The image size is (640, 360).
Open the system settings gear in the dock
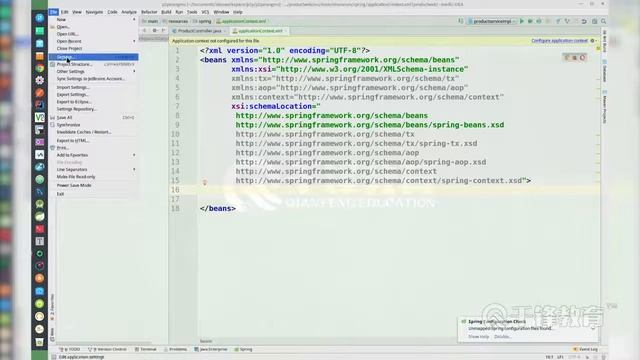tap(40, 80)
